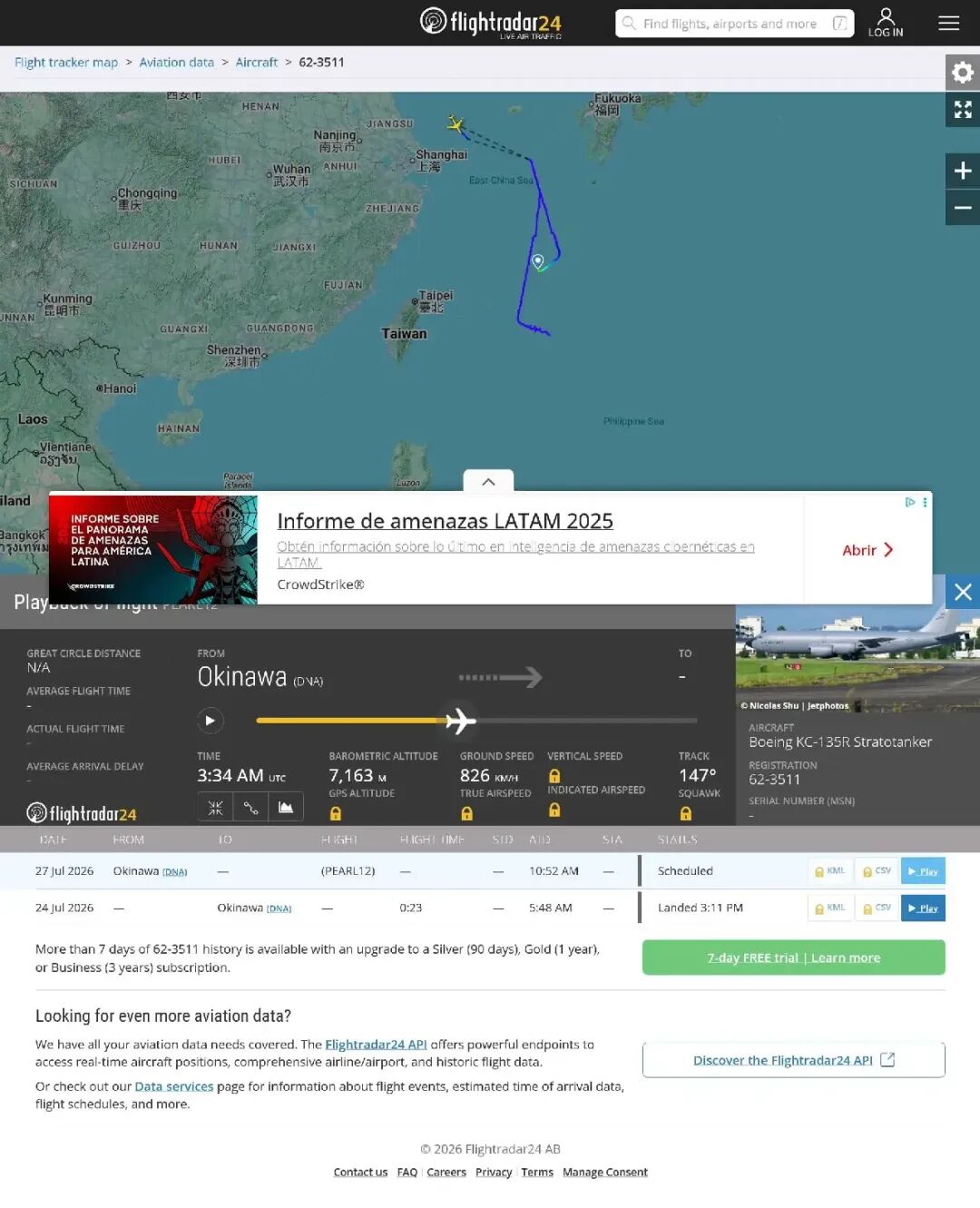Click the registration value 62-3511
This screenshot has width=980, height=1208.
click(x=774, y=780)
